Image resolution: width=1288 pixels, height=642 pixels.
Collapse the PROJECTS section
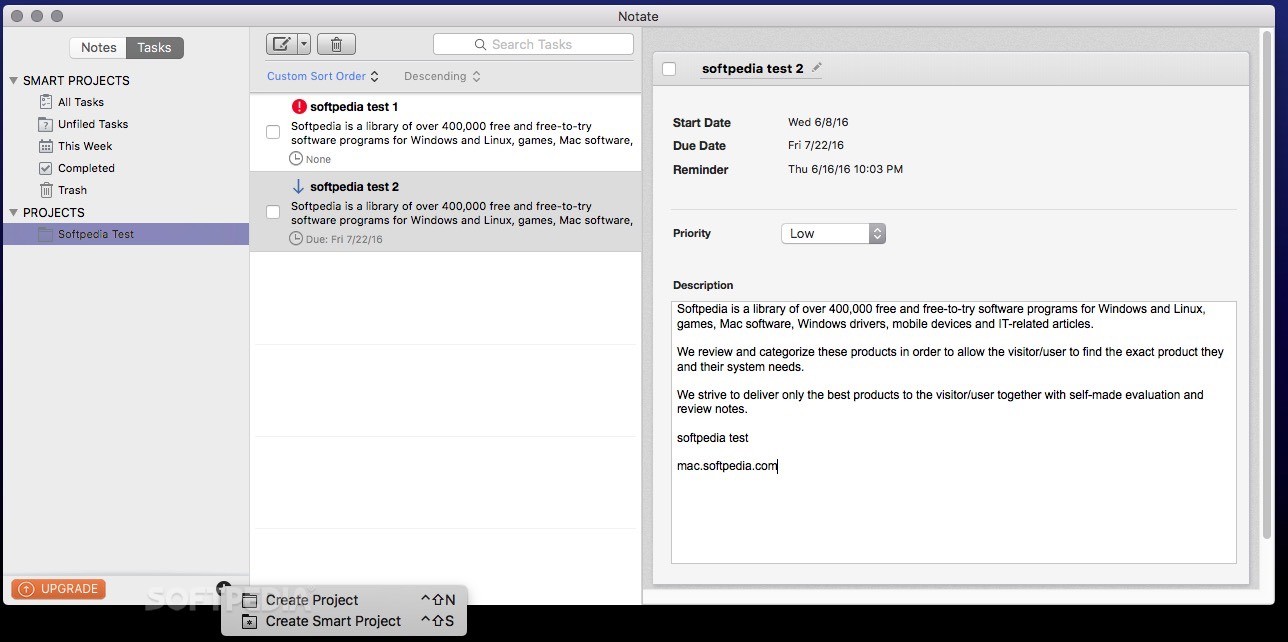click(14, 212)
